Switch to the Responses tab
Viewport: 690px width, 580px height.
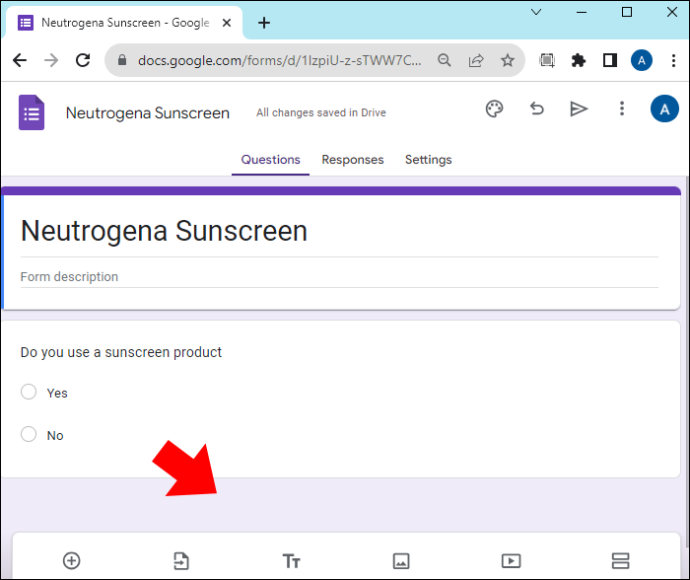352,160
